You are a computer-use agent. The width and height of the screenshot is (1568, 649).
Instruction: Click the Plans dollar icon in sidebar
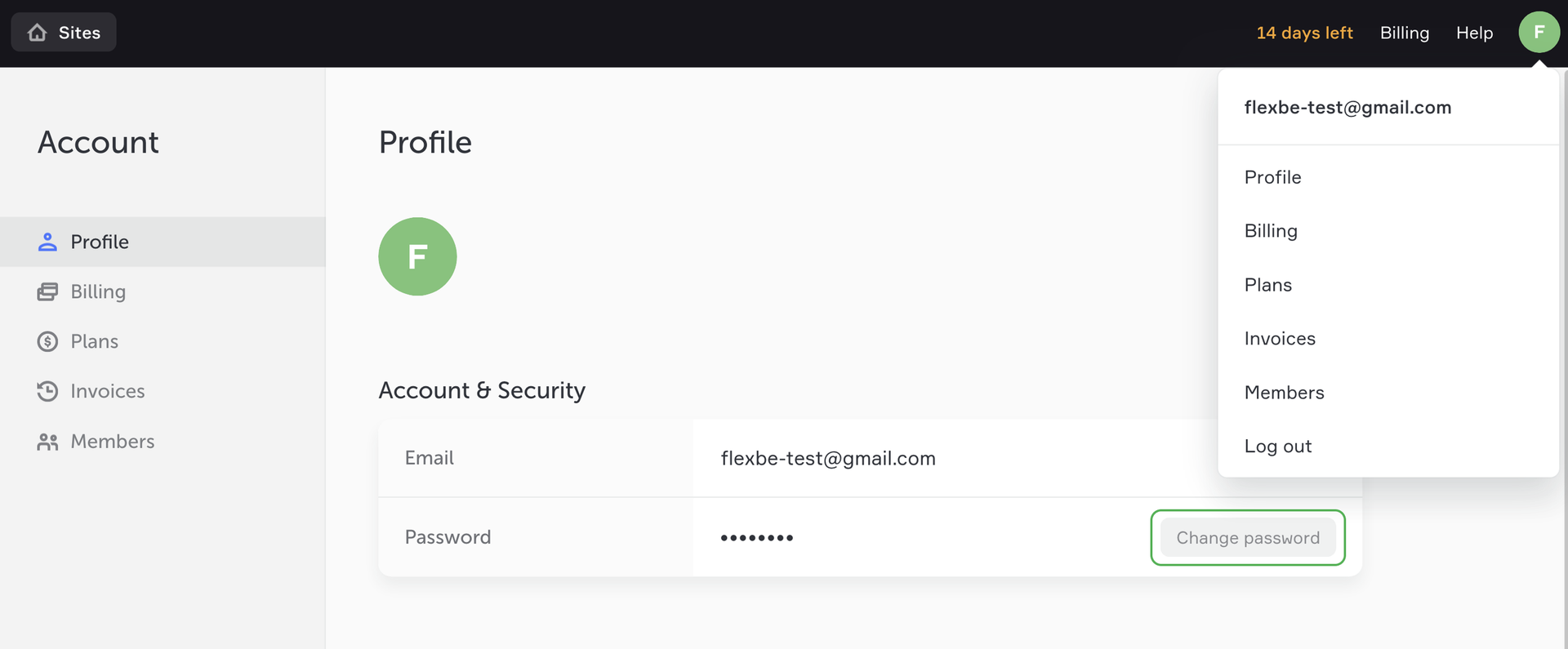[x=47, y=341]
